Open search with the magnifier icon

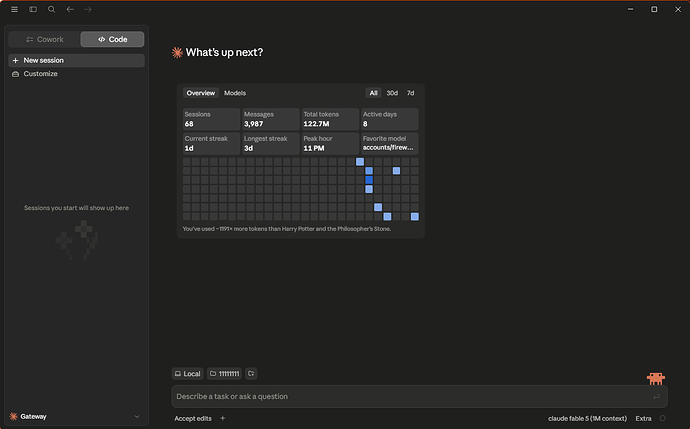point(51,9)
